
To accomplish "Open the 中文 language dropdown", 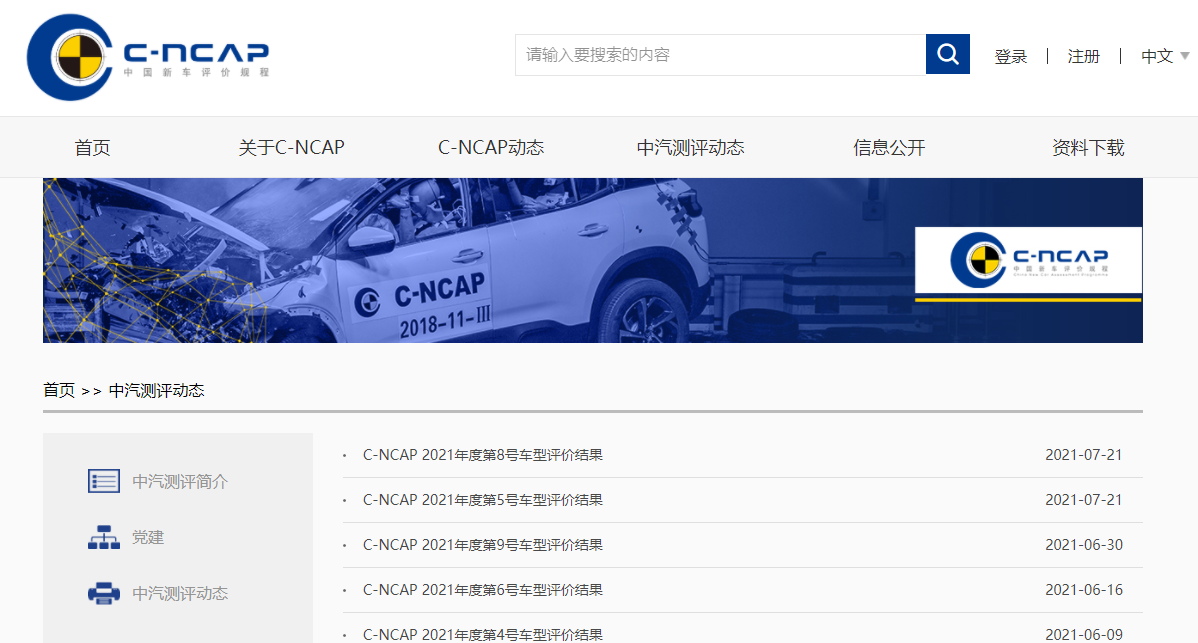I will click(1164, 57).
